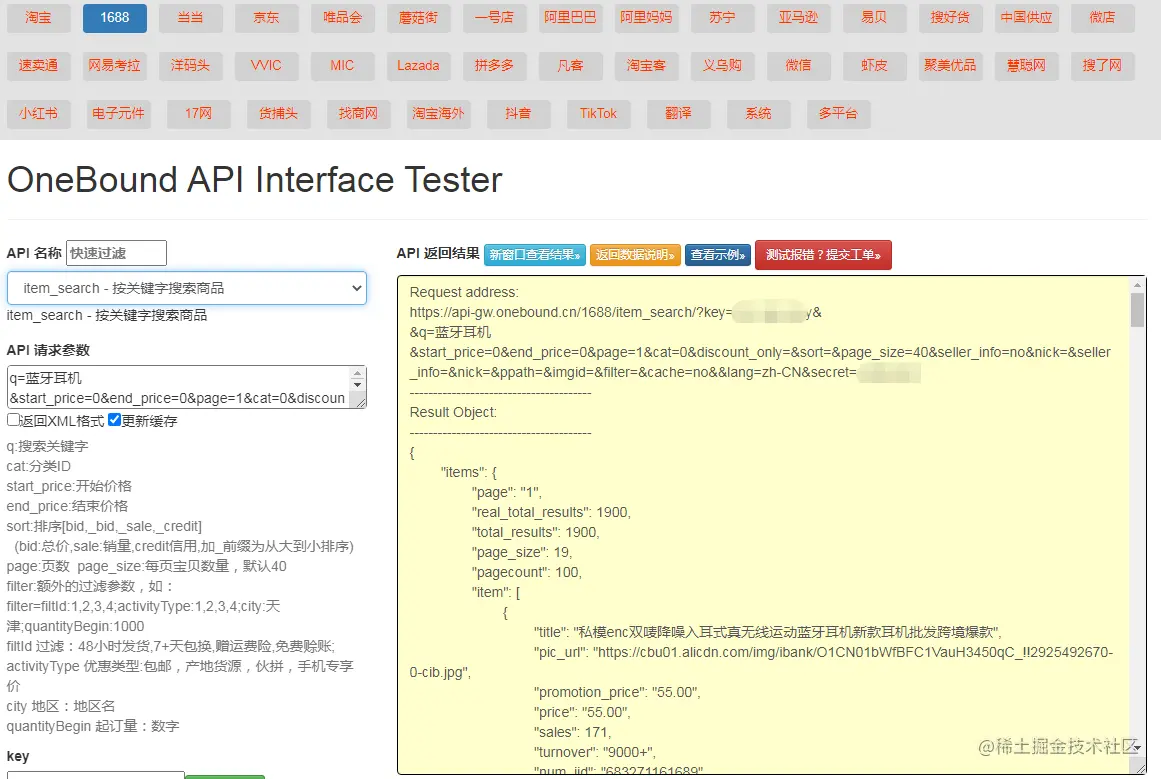
Task: Open the 货捕头 tab
Action: click(x=278, y=114)
